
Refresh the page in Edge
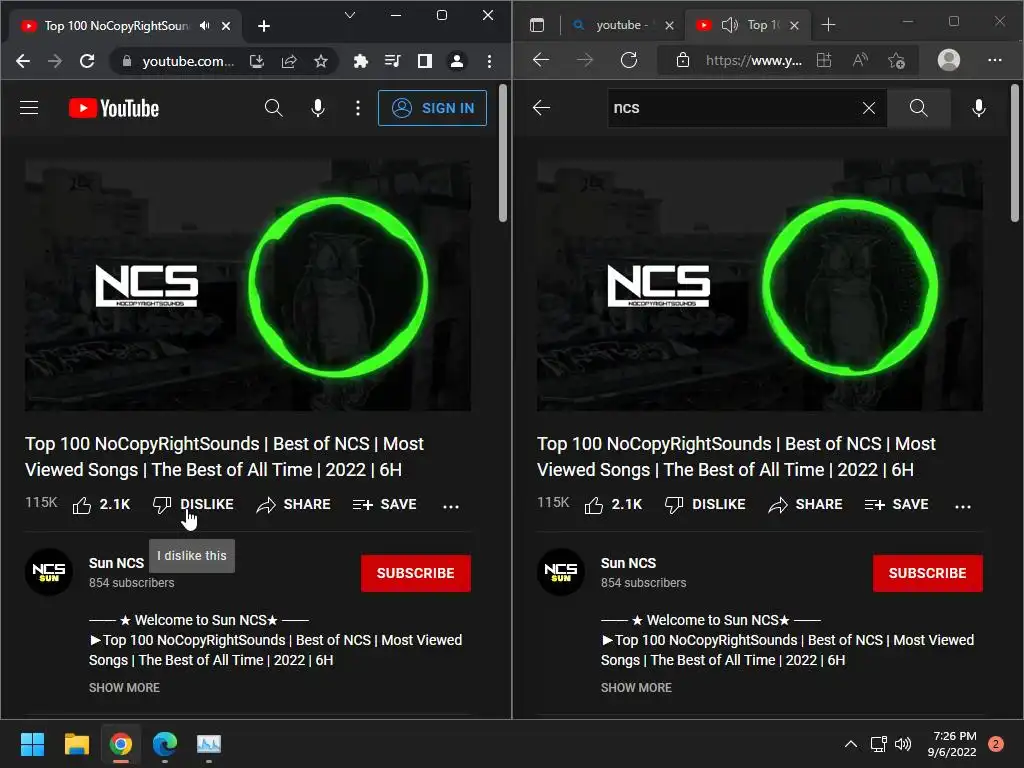629,60
